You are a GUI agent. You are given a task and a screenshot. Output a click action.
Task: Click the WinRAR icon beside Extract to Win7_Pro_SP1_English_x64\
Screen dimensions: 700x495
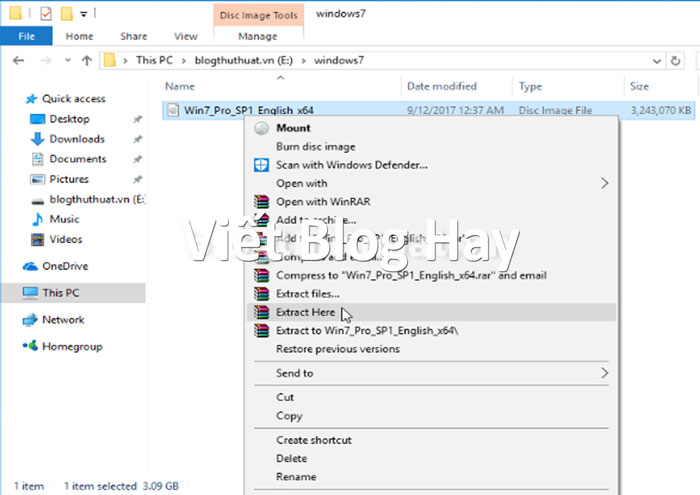pyautogui.click(x=262, y=330)
